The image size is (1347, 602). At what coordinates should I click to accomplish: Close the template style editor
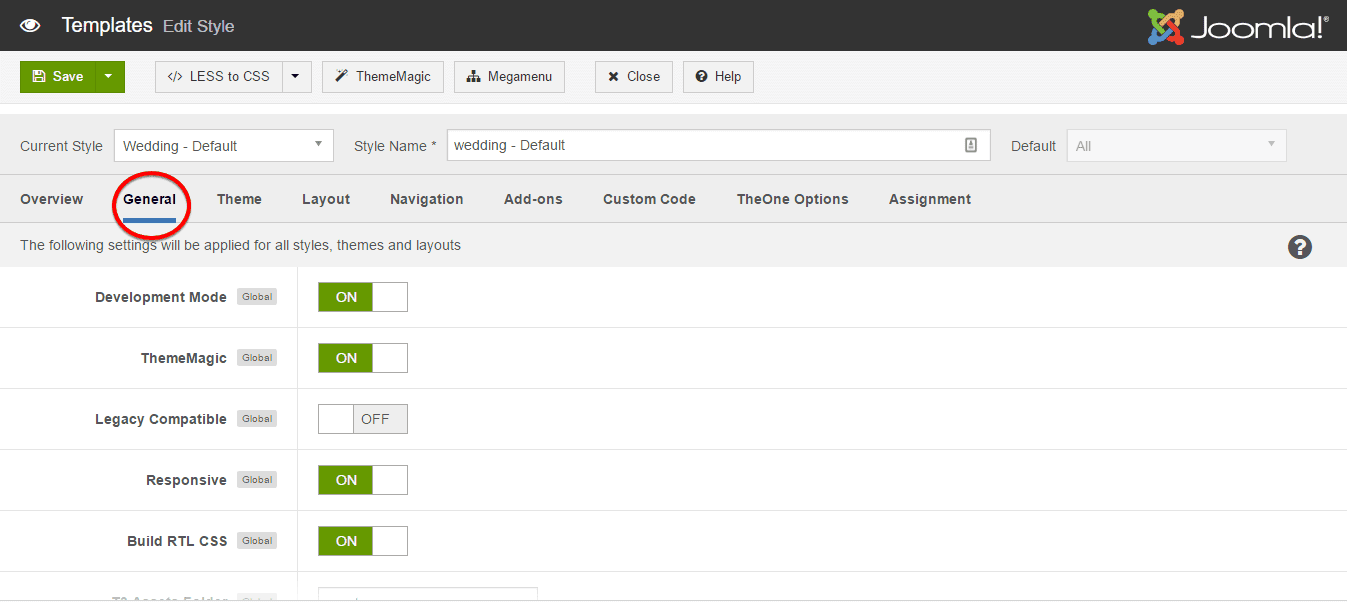(634, 77)
